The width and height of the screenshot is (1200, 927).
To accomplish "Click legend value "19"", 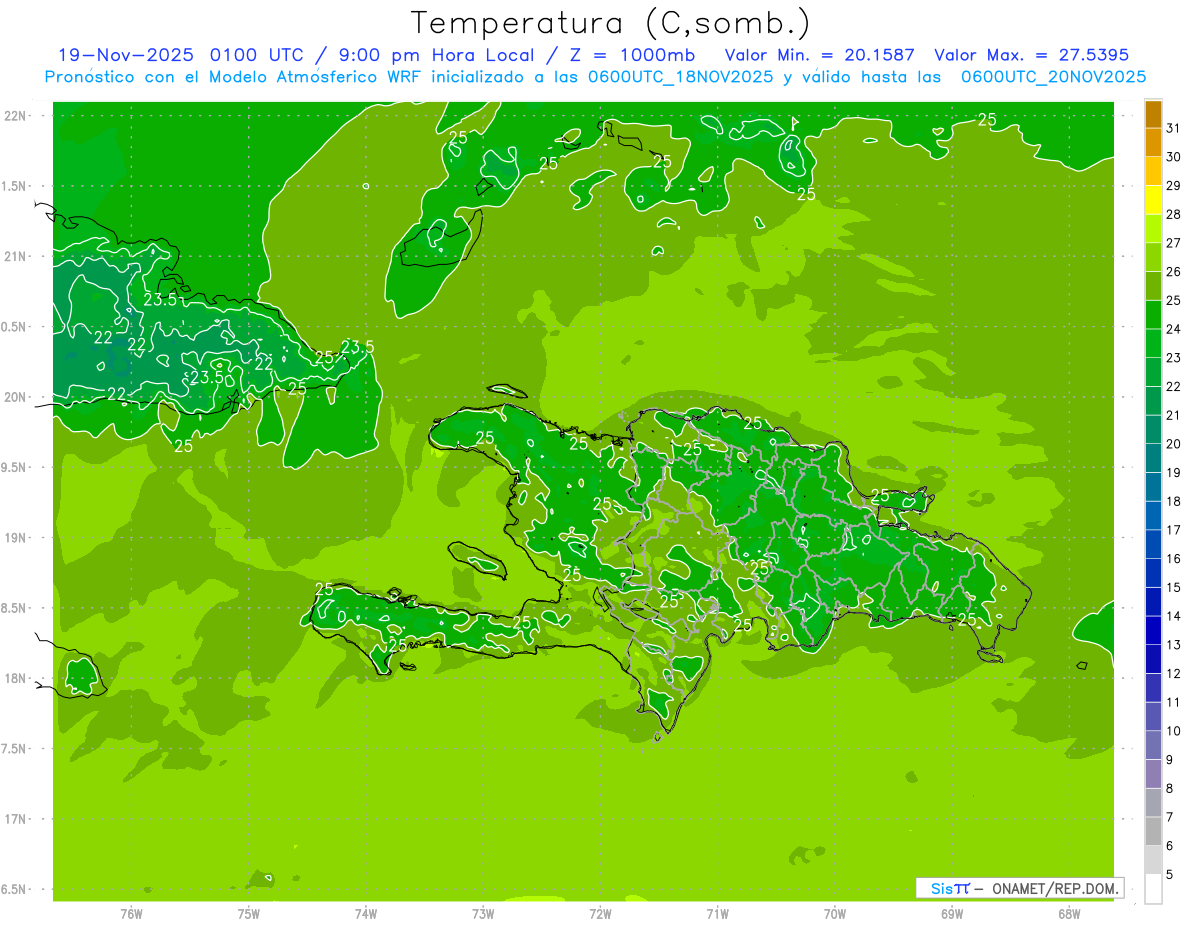I will pos(1173,473).
